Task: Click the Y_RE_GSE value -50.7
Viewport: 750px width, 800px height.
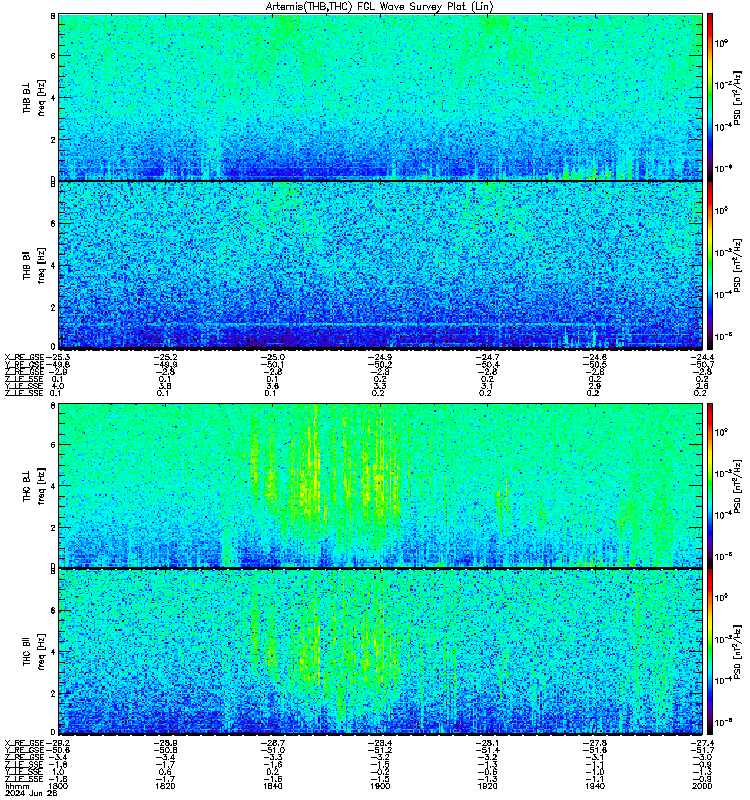Action: point(702,364)
